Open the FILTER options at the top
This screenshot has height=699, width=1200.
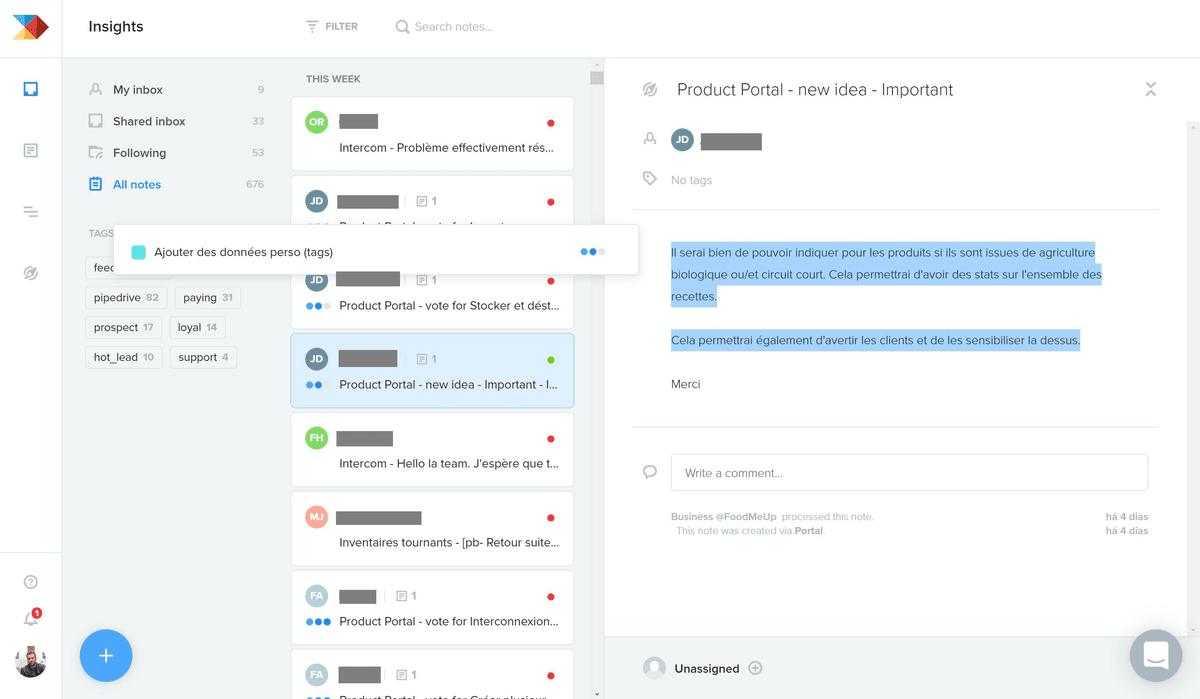(x=332, y=26)
